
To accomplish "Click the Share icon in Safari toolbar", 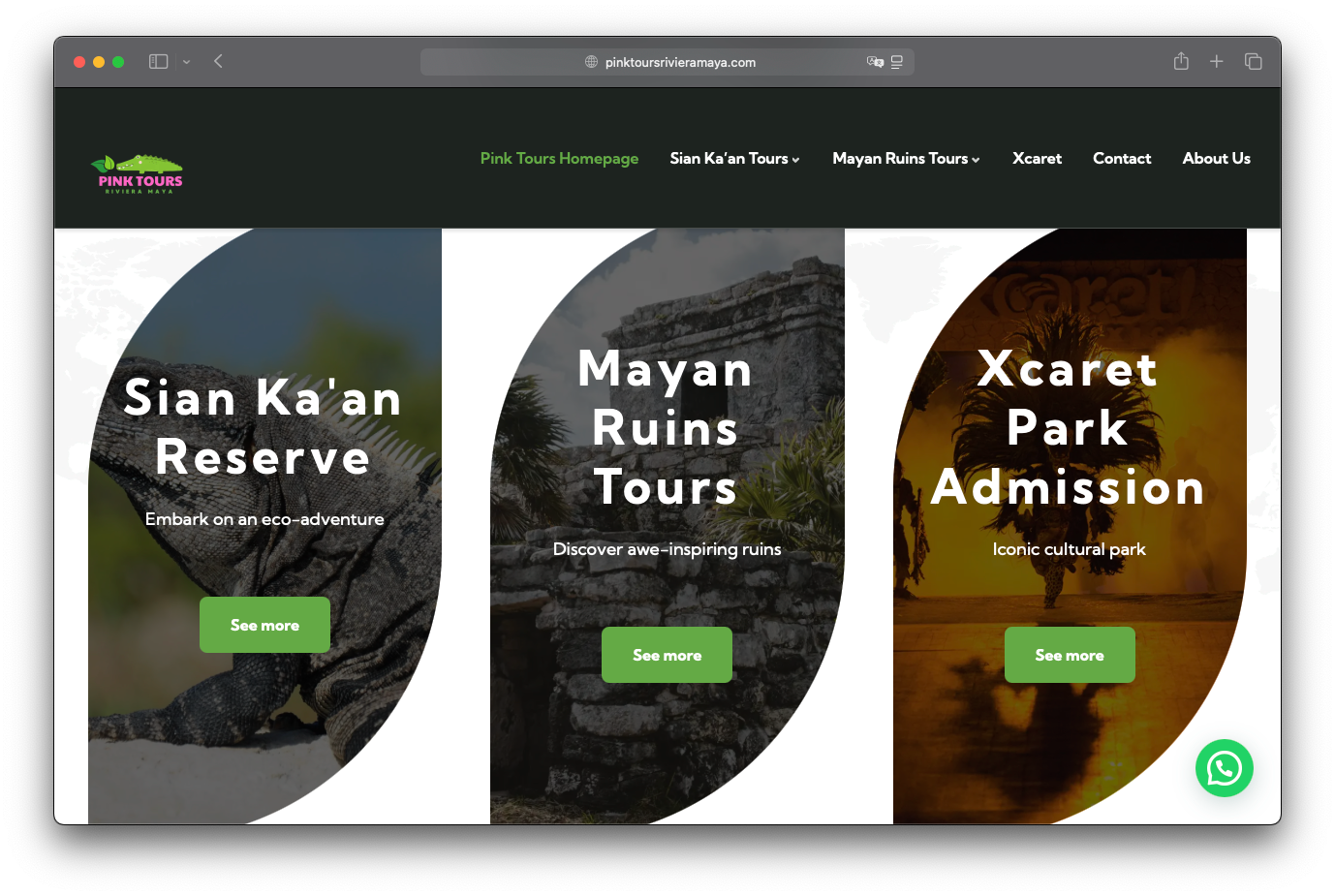I will click(x=1181, y=61).
